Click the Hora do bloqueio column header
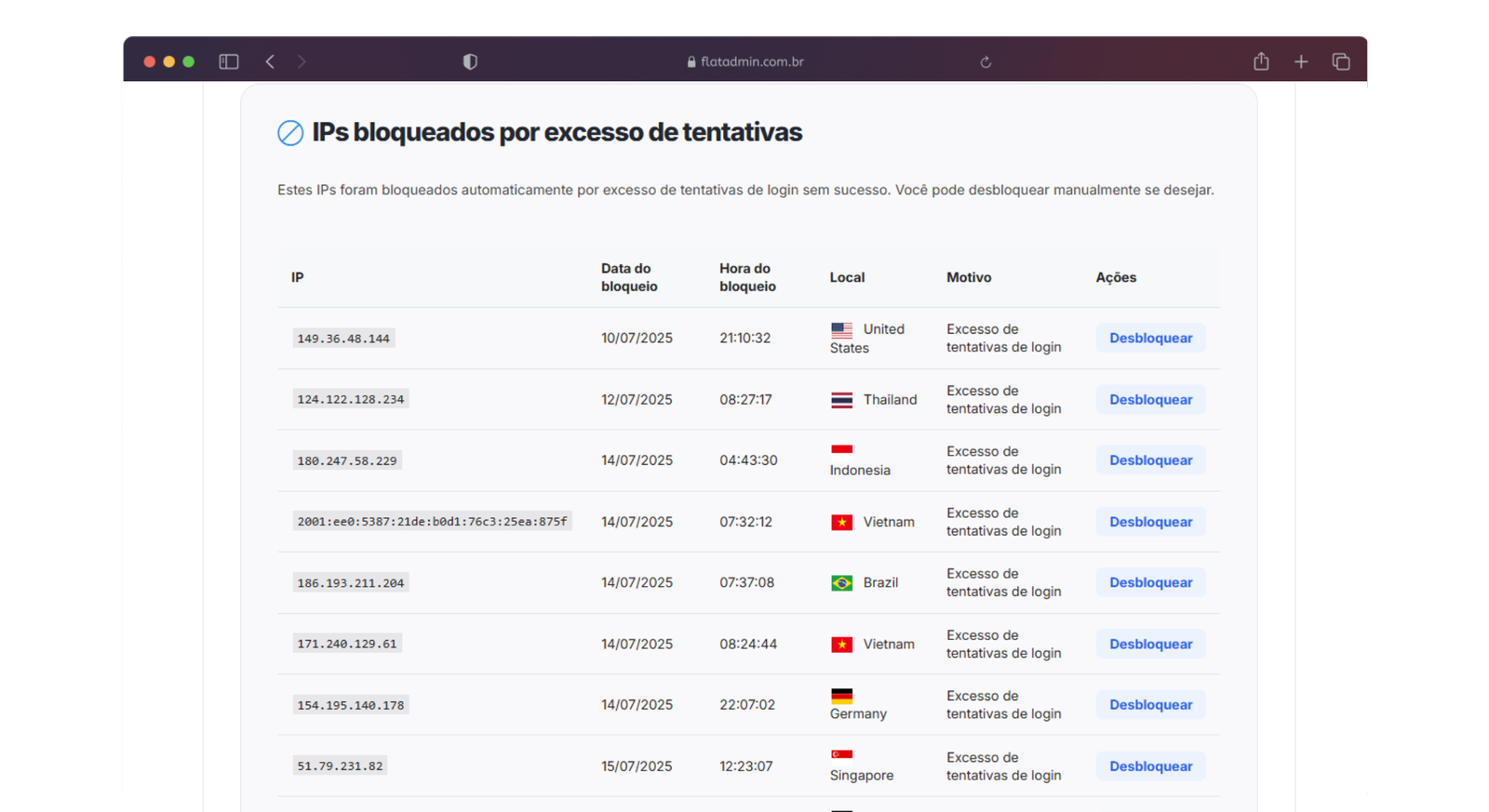The width and height of the screenshot is (1489, 812). (747, 277)
